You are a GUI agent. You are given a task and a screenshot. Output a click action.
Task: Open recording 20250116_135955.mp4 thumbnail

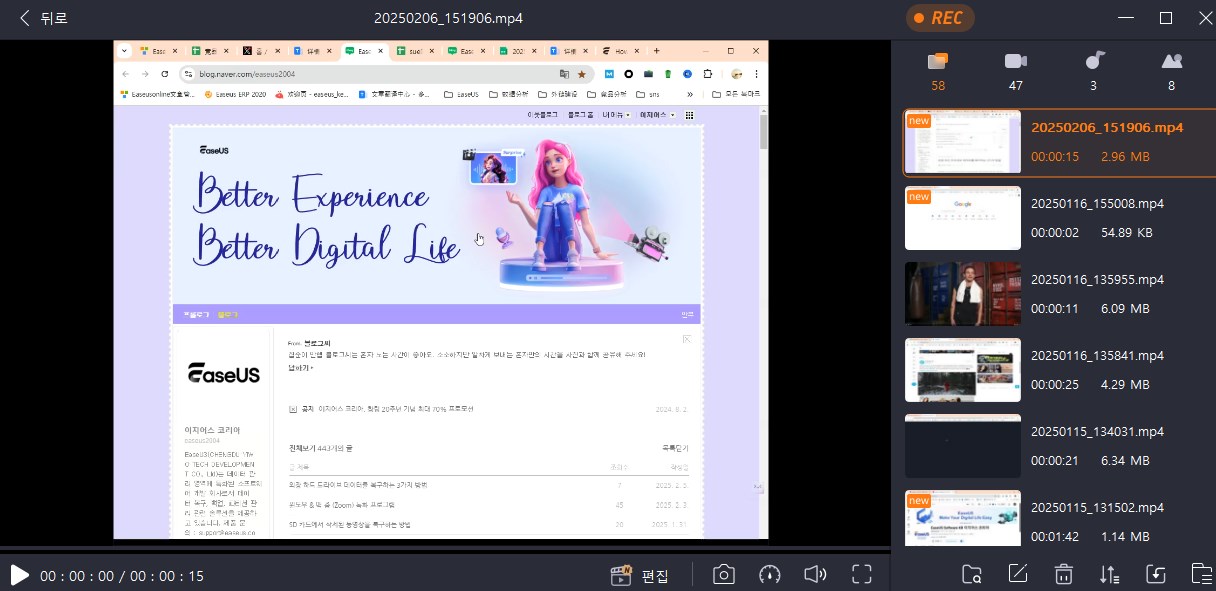tap(962, 294)
